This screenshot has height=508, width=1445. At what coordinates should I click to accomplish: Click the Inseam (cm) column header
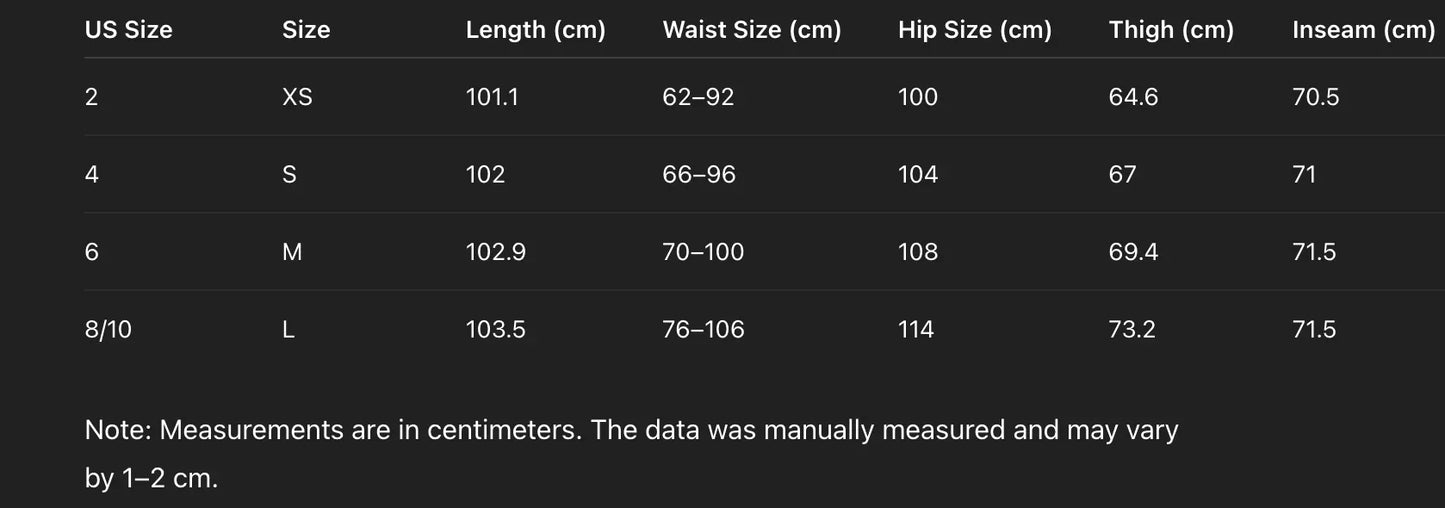pyautogui.click(x=1364, y=30)
